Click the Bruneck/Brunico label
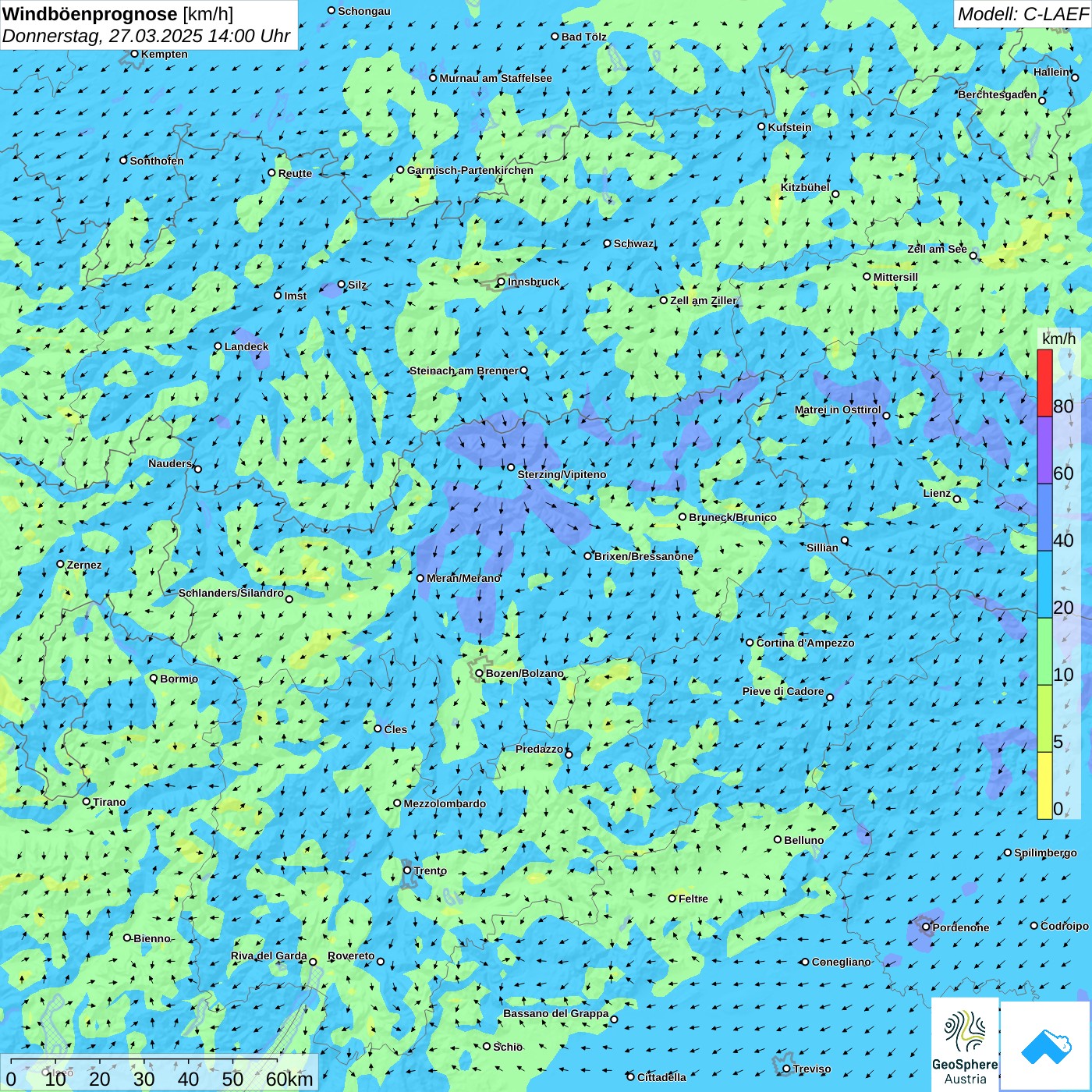 pos(732,517)
